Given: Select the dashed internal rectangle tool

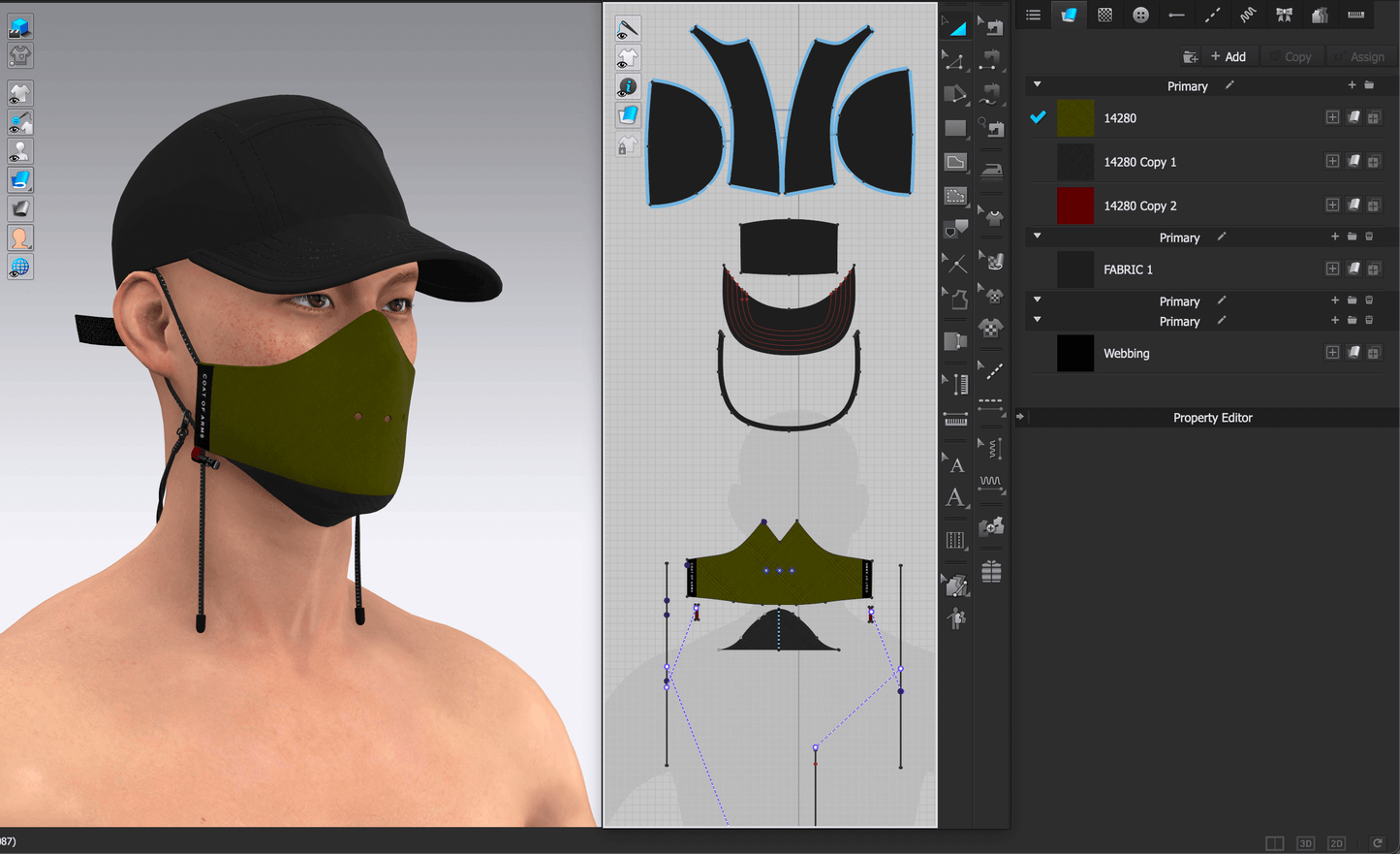Looking at the screenshot, I should point(955,196).
